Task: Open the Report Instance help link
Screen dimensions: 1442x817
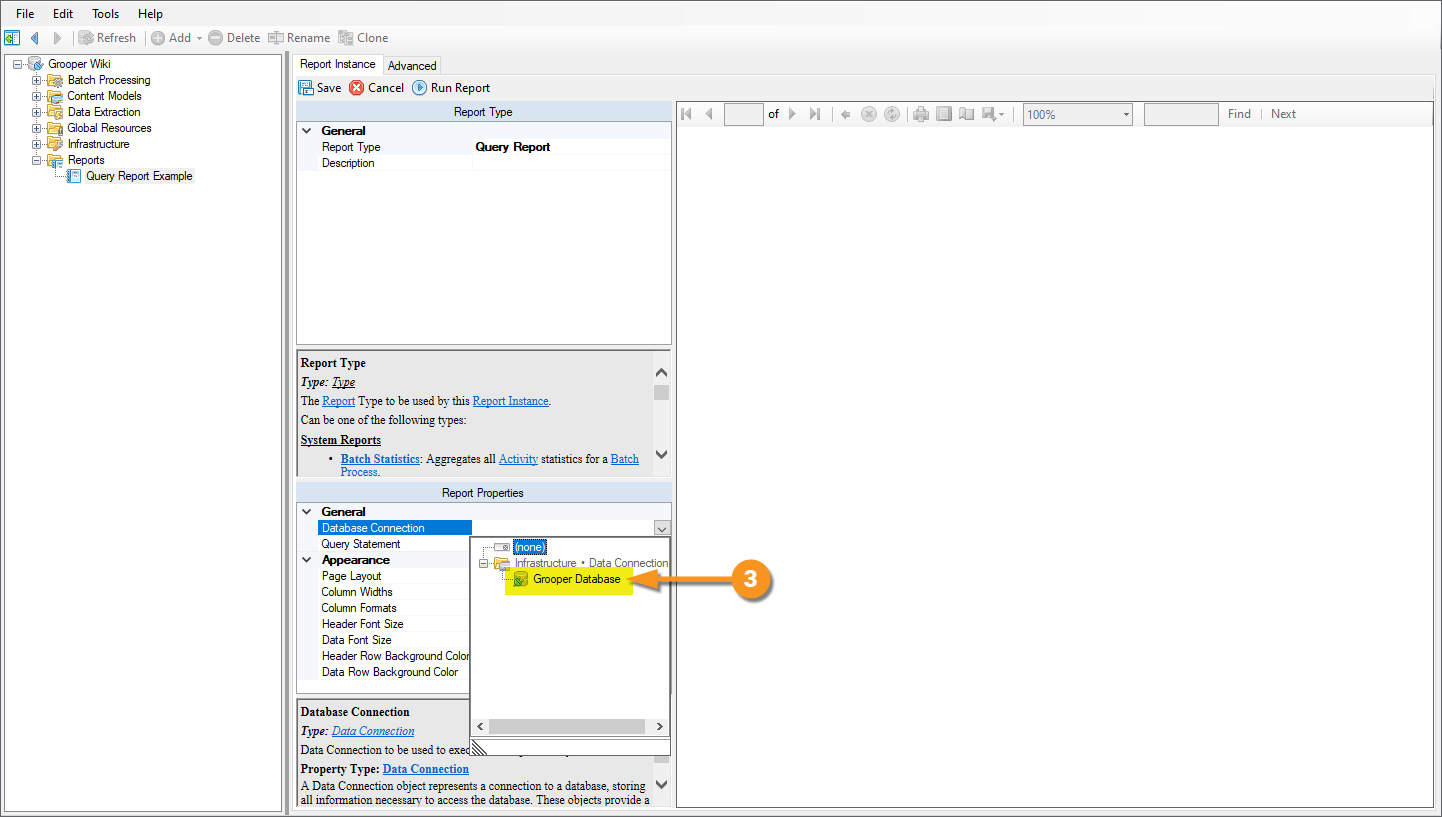Action: coord(510,401)
